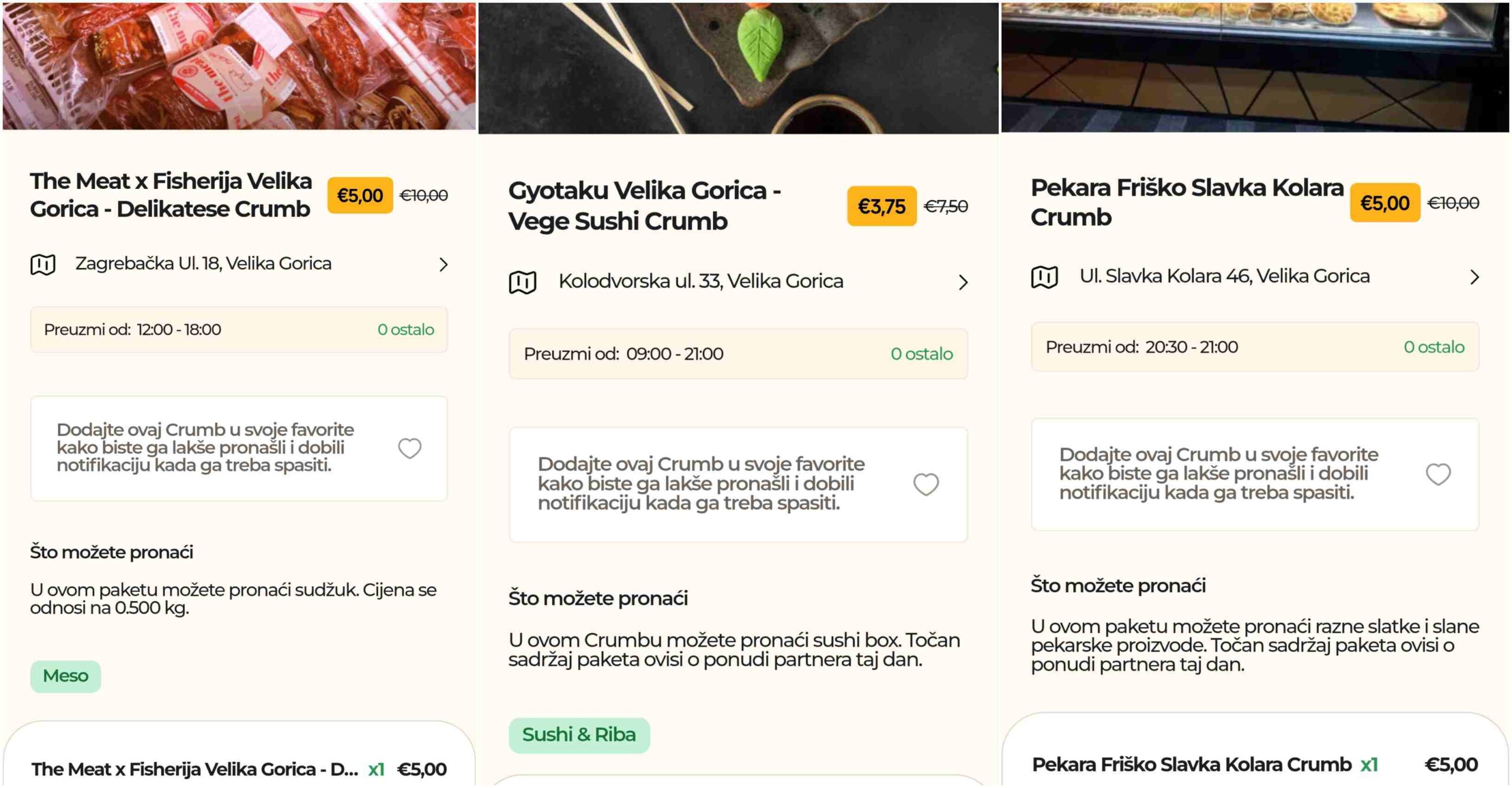Open the Zagrebačka Ul. 18 address chevron

click(444, 264)
